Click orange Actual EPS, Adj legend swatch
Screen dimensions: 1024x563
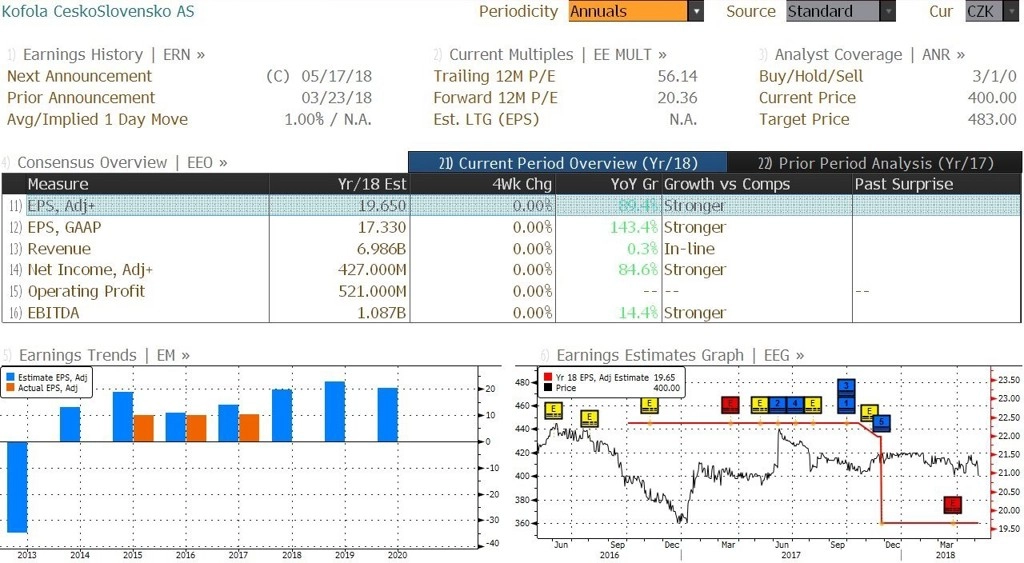pyautogui.click(x=10, y=388)
